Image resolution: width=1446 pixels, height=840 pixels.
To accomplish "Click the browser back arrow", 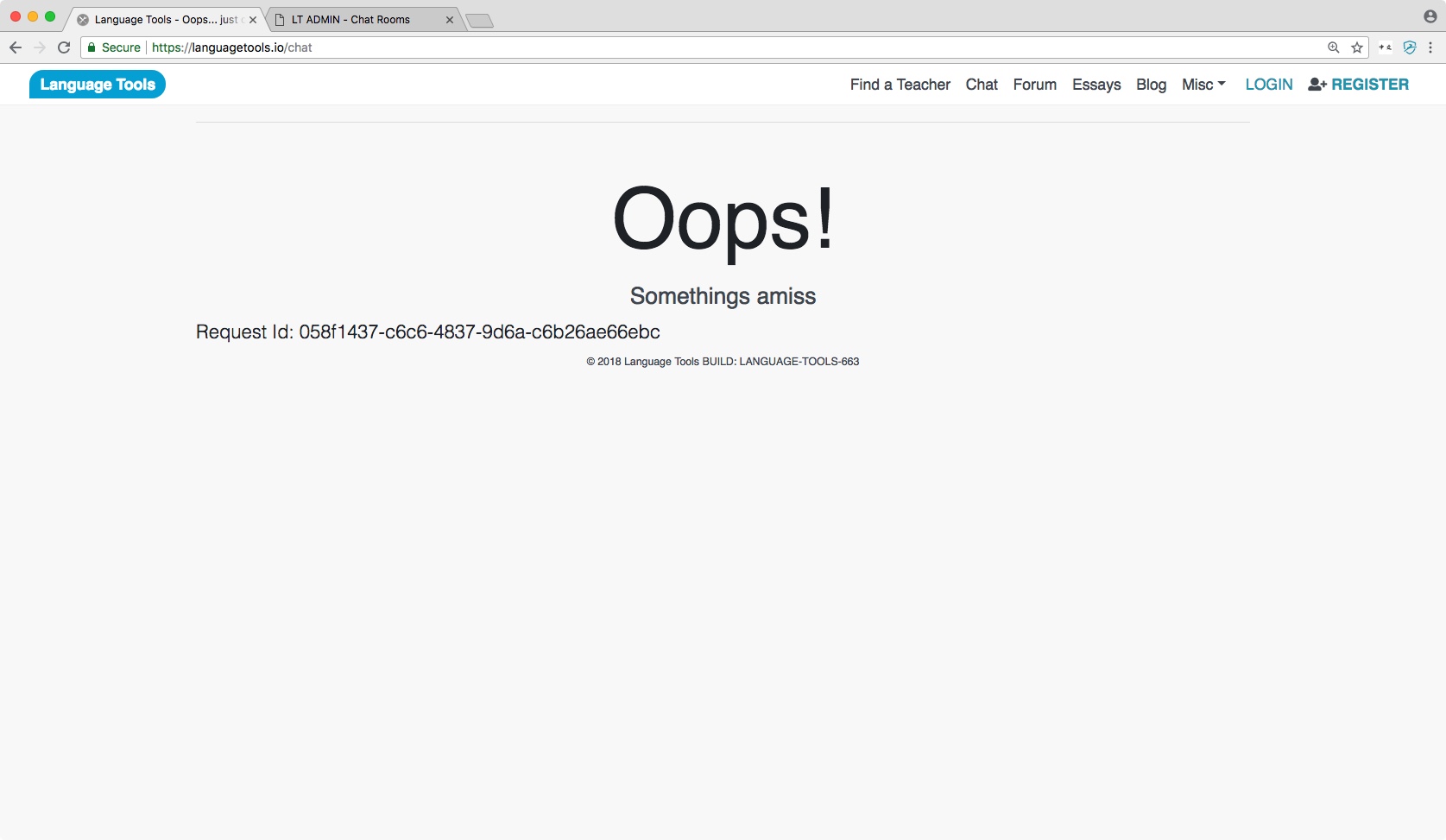I will click(x=16, y=47).
